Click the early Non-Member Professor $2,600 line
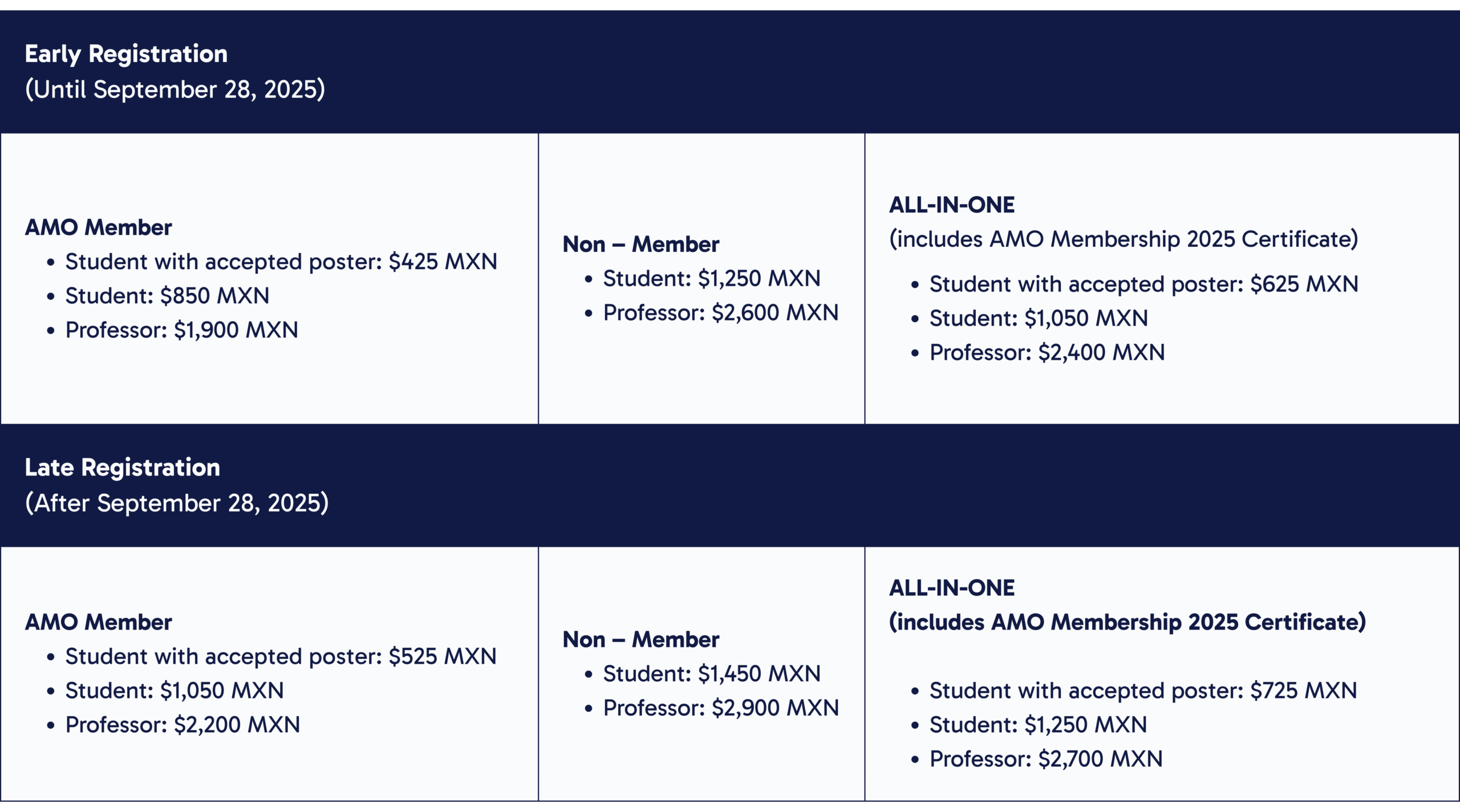Screen dimensions: 1460x812 click(720, 313)
